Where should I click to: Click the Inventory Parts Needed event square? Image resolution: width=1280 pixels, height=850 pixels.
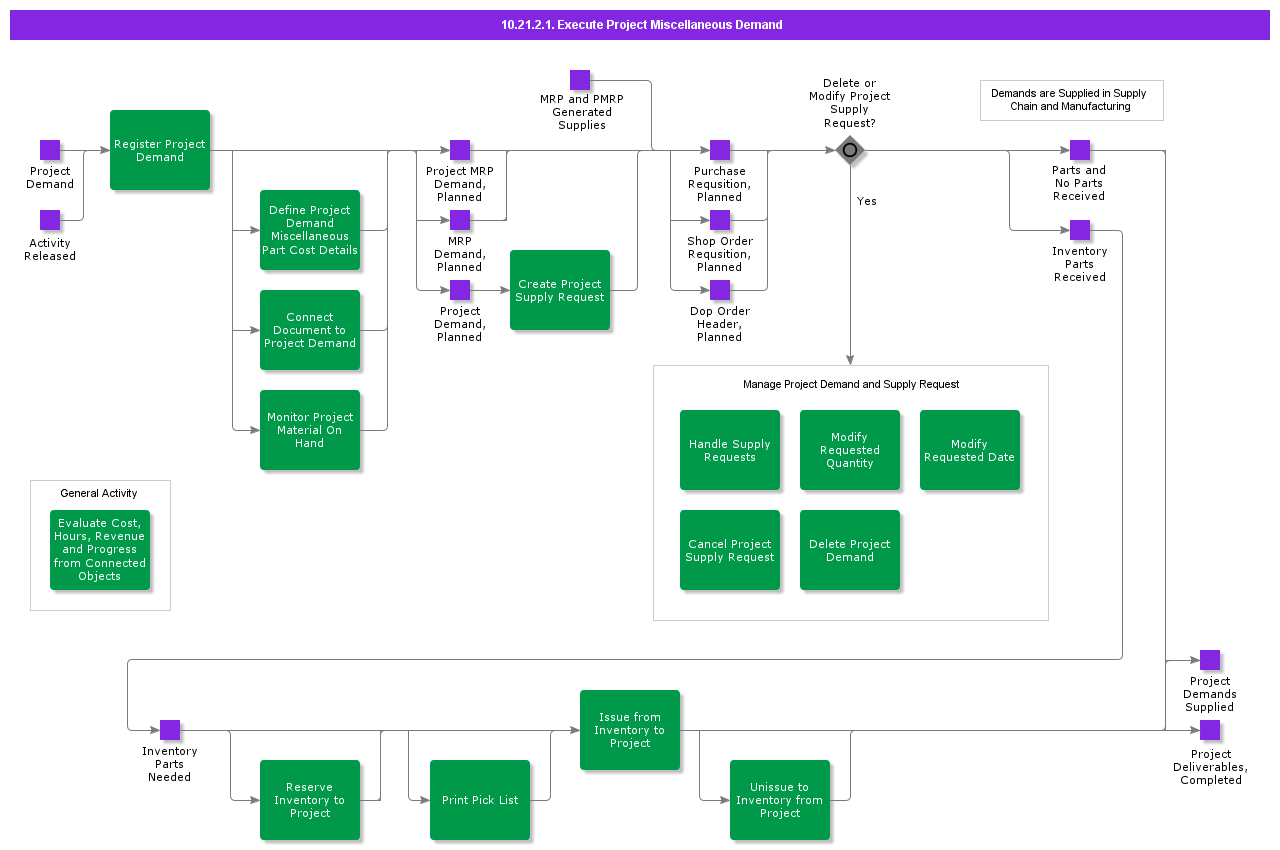point(170,730)
